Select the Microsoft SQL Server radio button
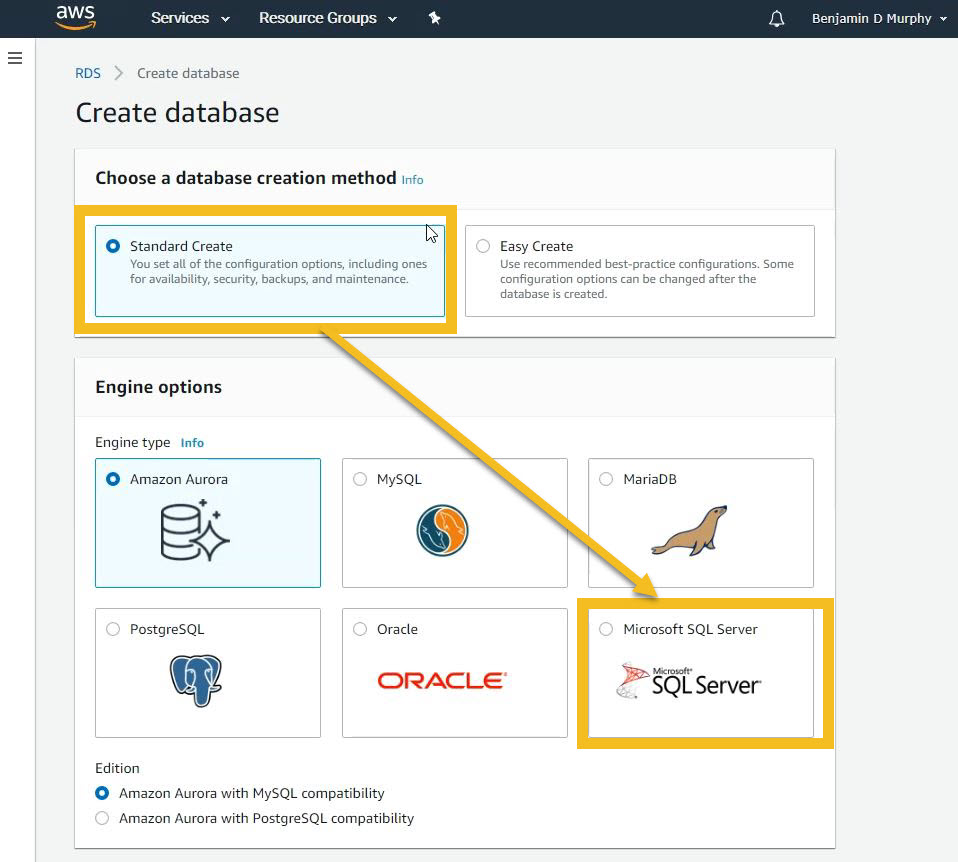958x862 pixels. [x=605, y=629]
